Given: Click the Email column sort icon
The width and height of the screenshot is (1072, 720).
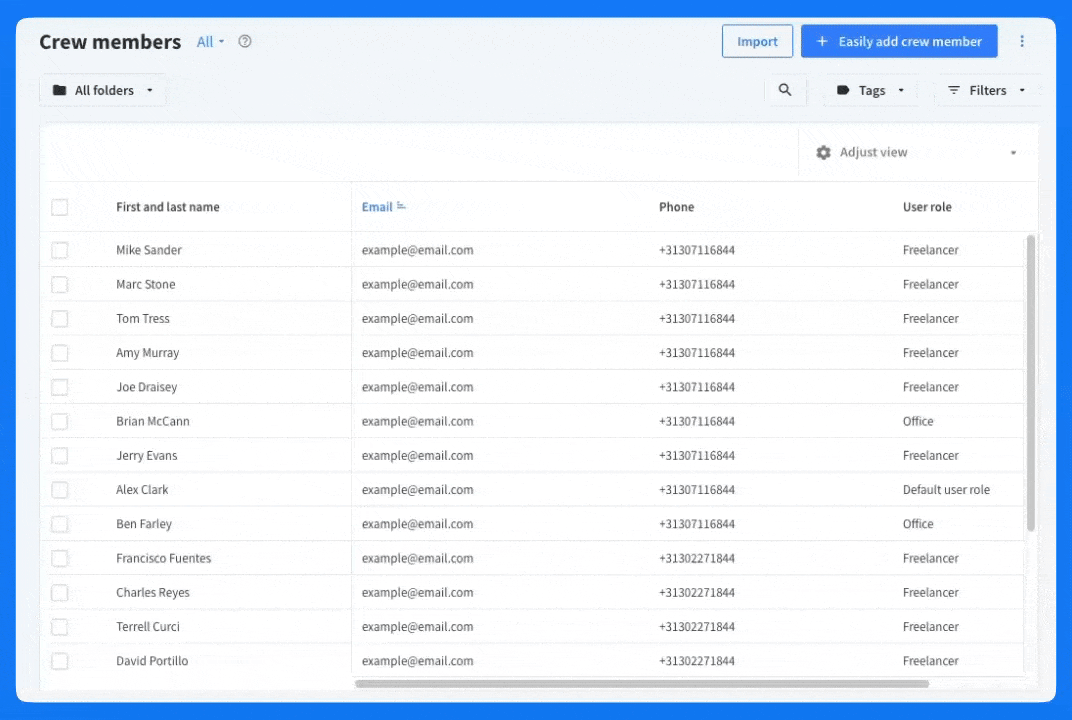Looking at the screenshot, I should click(402, 207).
